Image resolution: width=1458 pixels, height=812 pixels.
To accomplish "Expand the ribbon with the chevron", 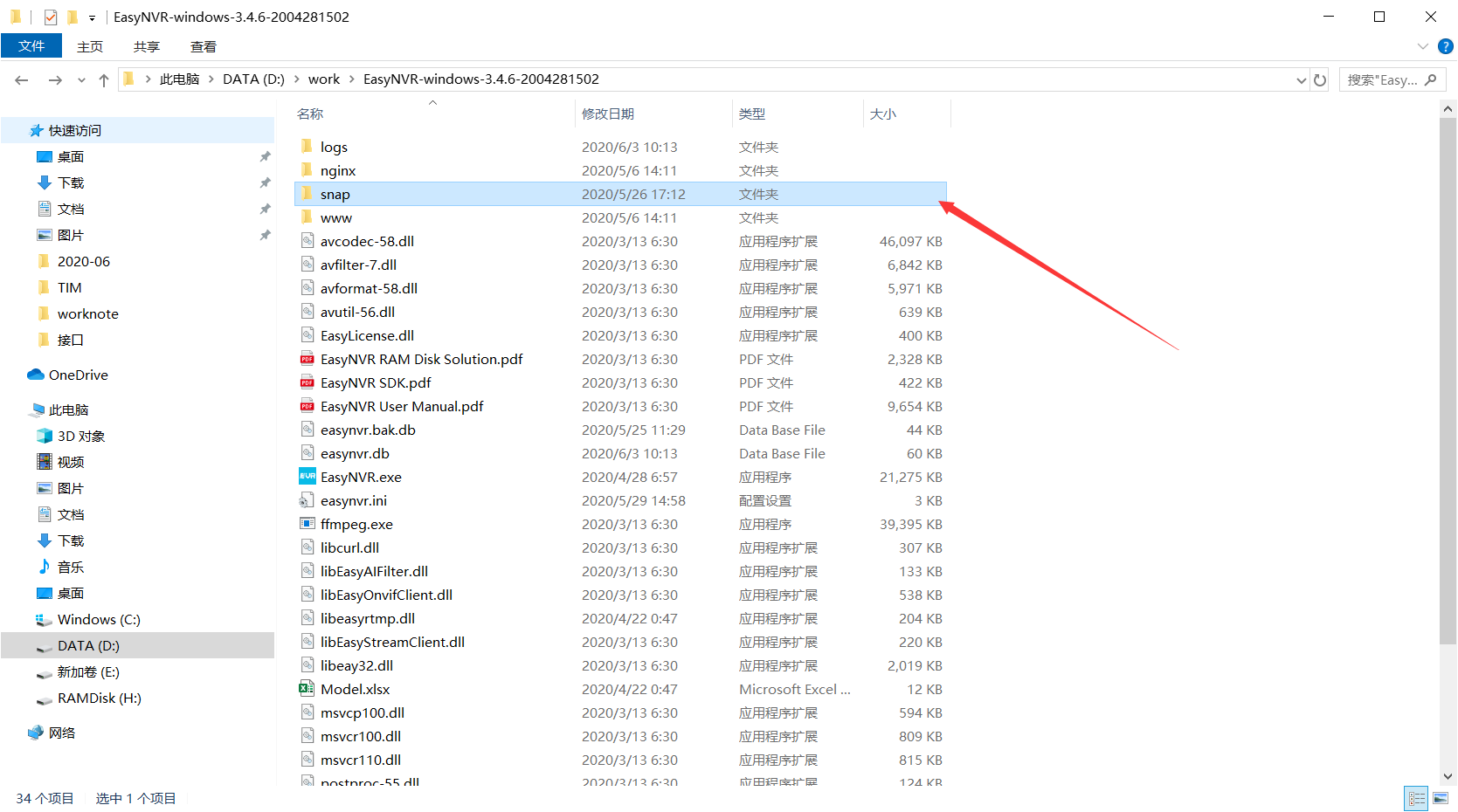I will 1423,46.
